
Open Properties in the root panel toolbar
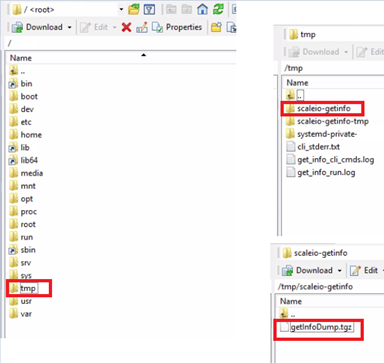(177, 27)
